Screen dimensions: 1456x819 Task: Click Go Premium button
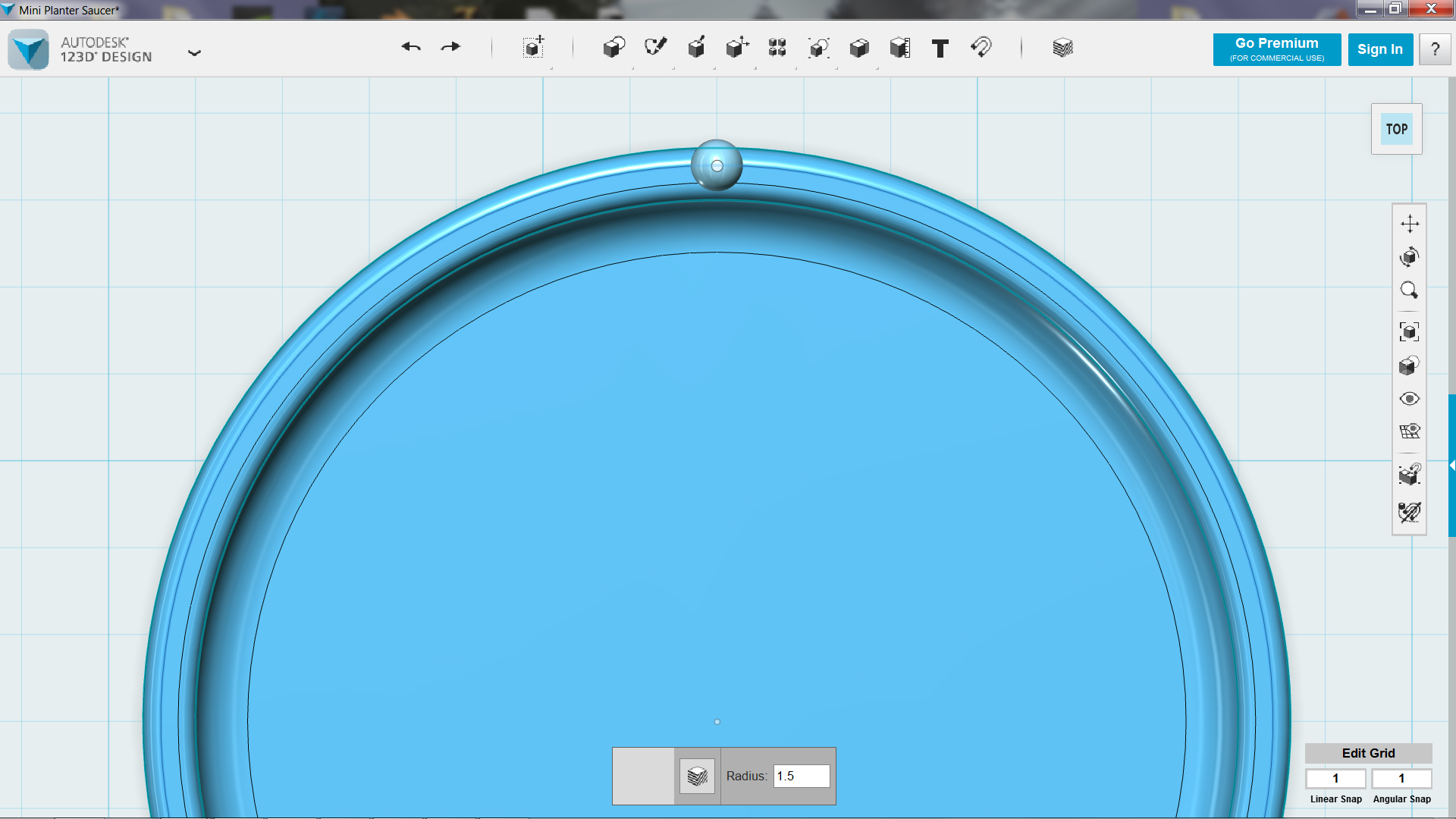pyautogui.click(x=1276, y=49)
